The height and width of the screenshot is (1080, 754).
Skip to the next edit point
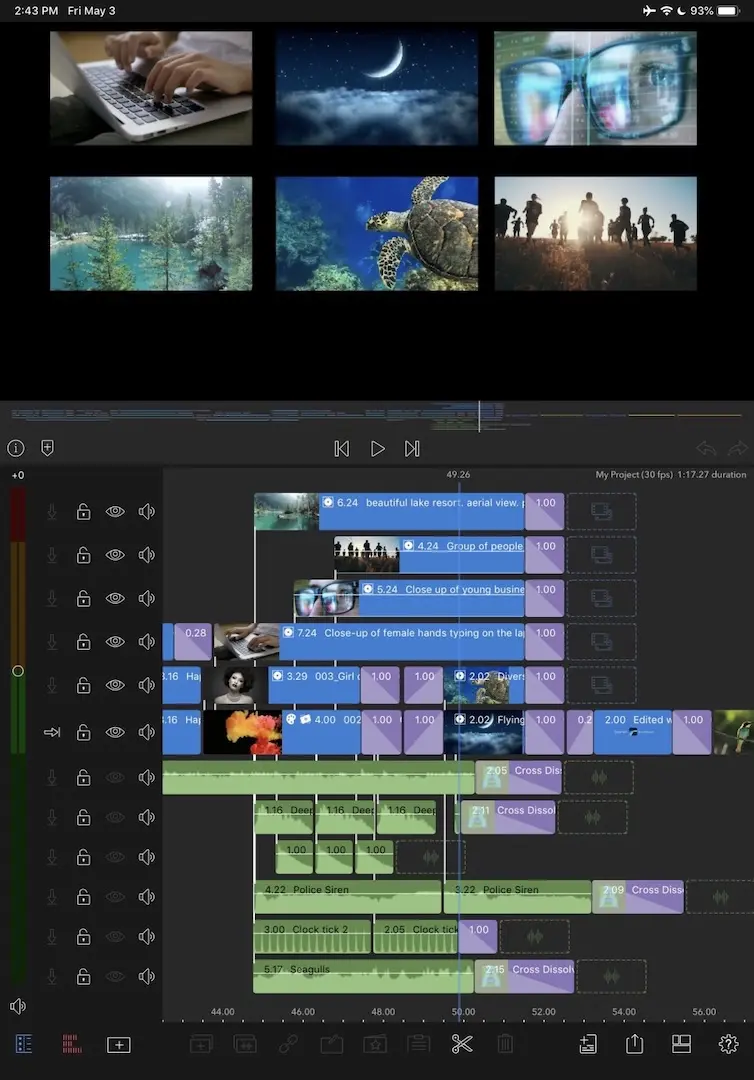click(x=412, y=449)
